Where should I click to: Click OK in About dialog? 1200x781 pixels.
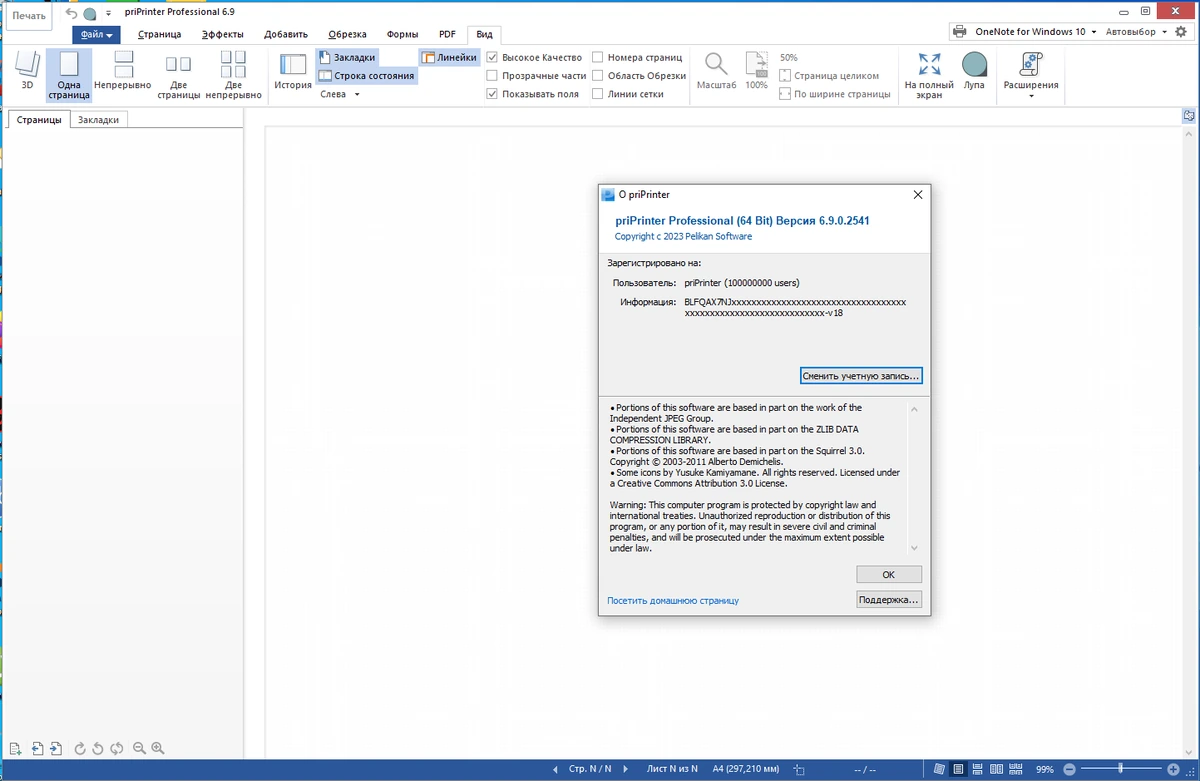pos(889,575)
